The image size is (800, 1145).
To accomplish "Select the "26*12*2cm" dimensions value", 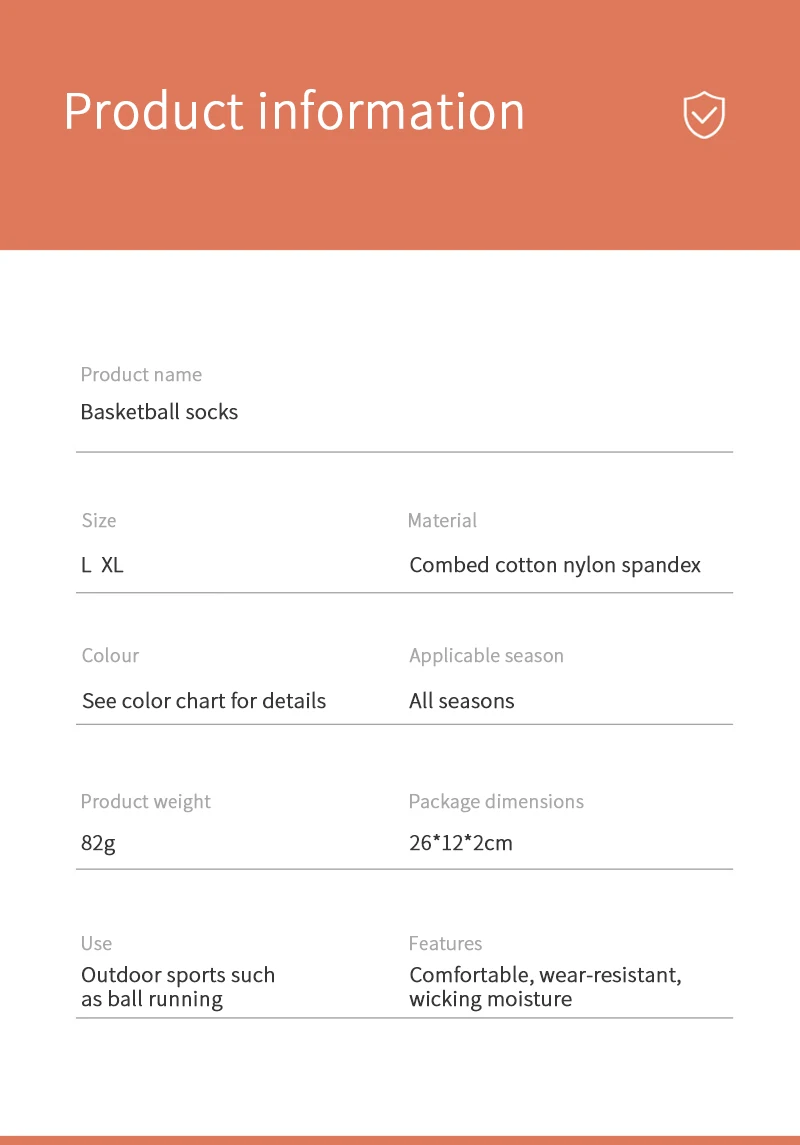I will tap(460, 843).
